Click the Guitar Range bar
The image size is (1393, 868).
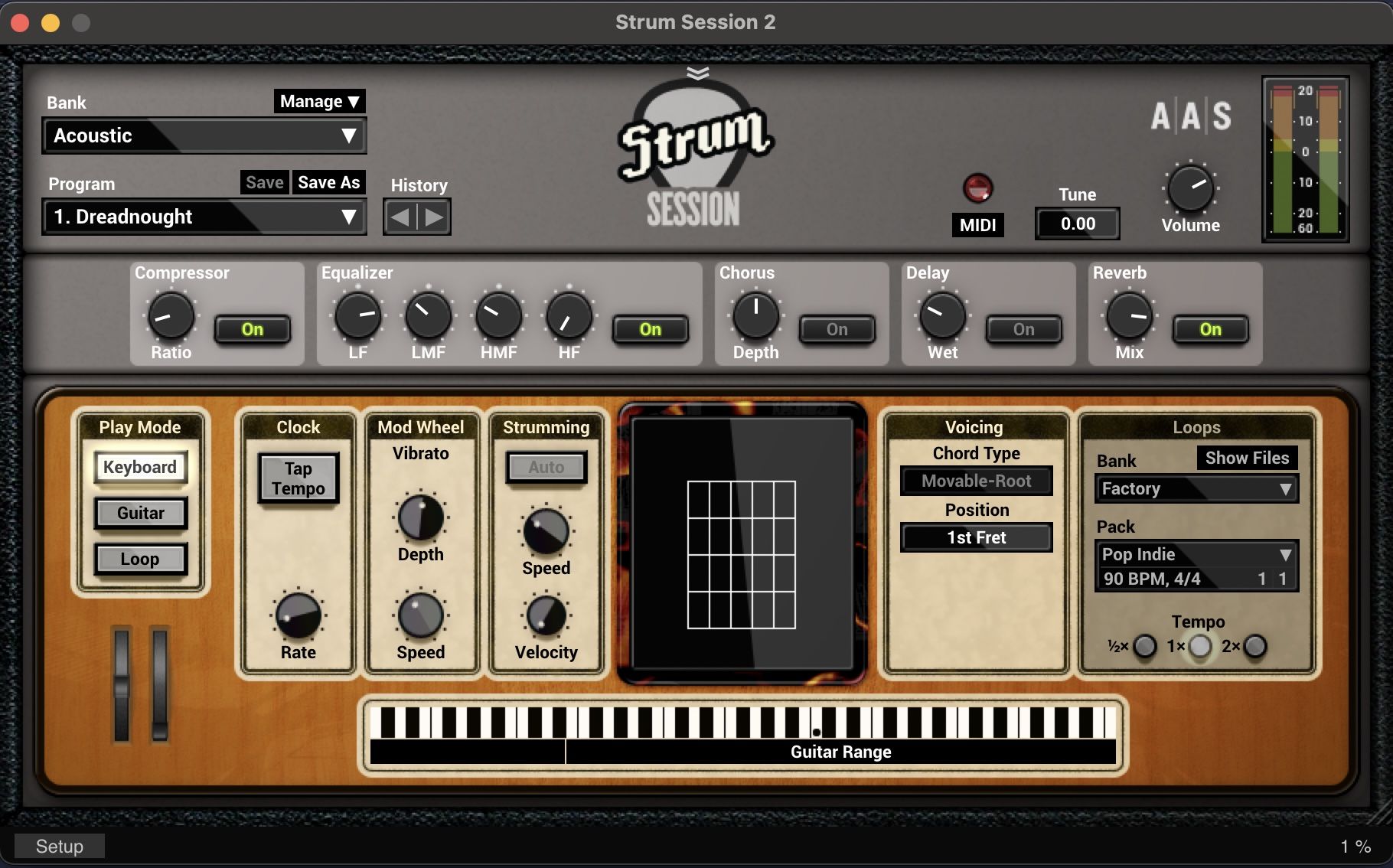point(840,752)
